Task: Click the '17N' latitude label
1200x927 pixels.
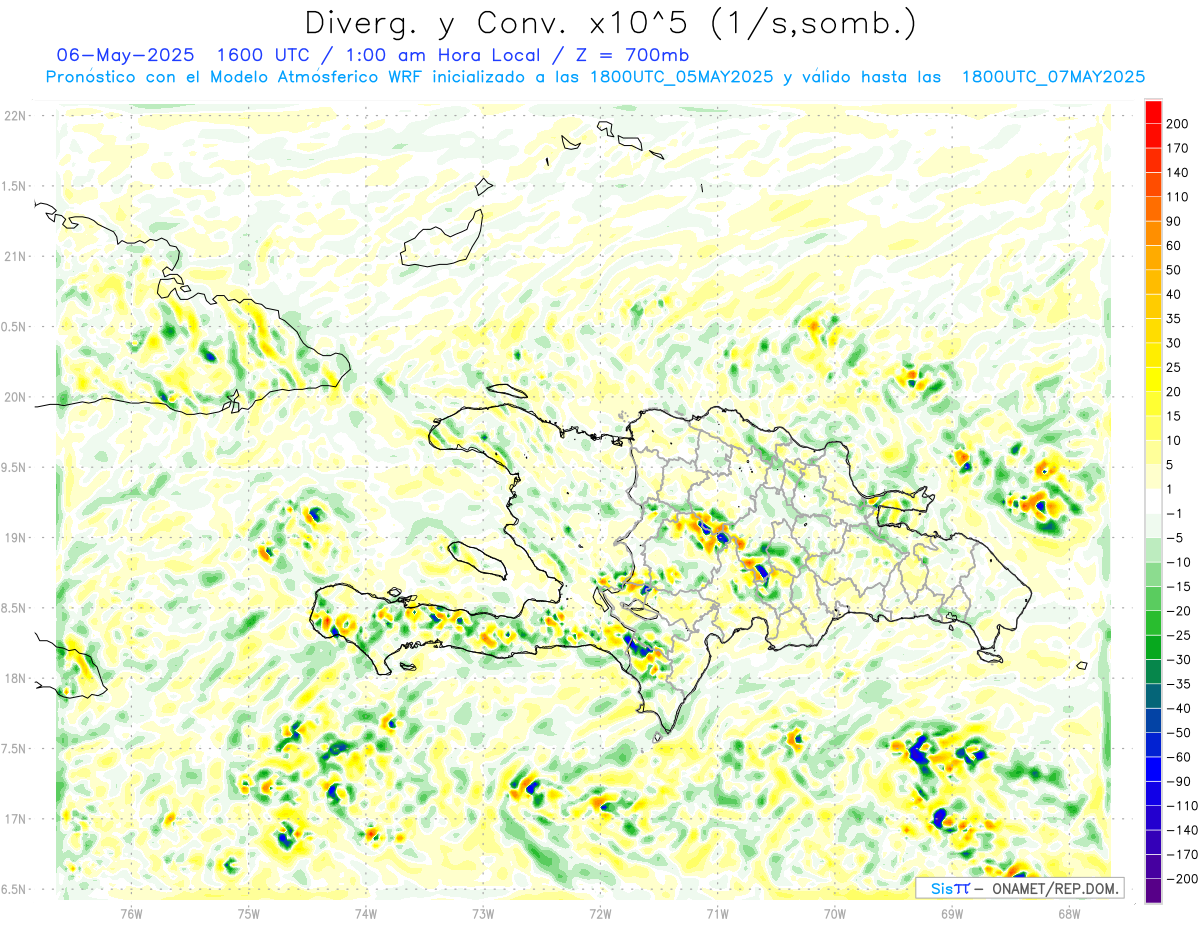Action: pos(14,819)
